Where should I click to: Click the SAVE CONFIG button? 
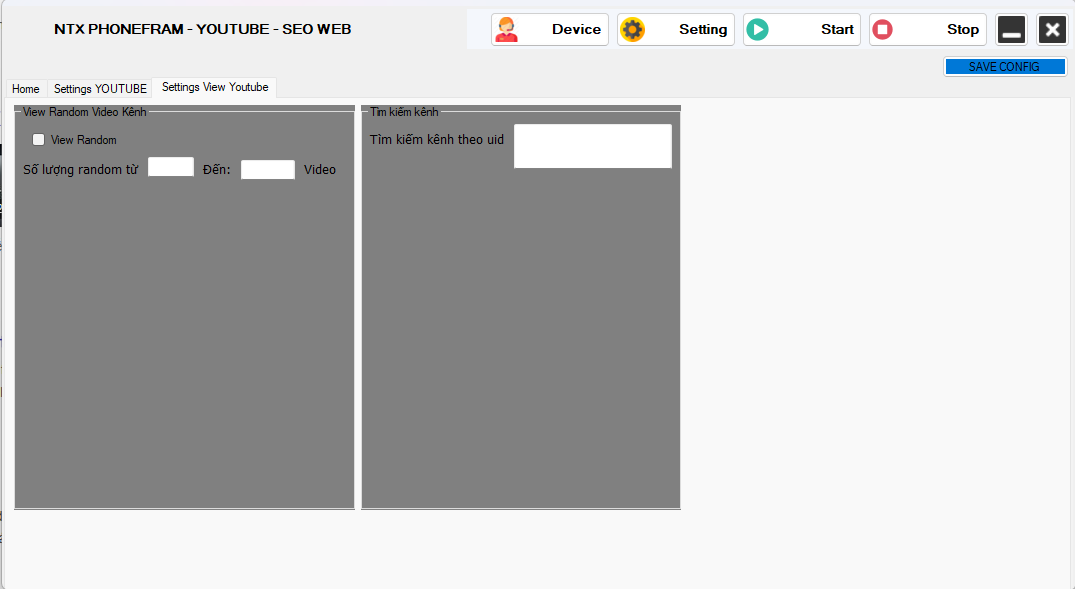tap(1004, 67)
